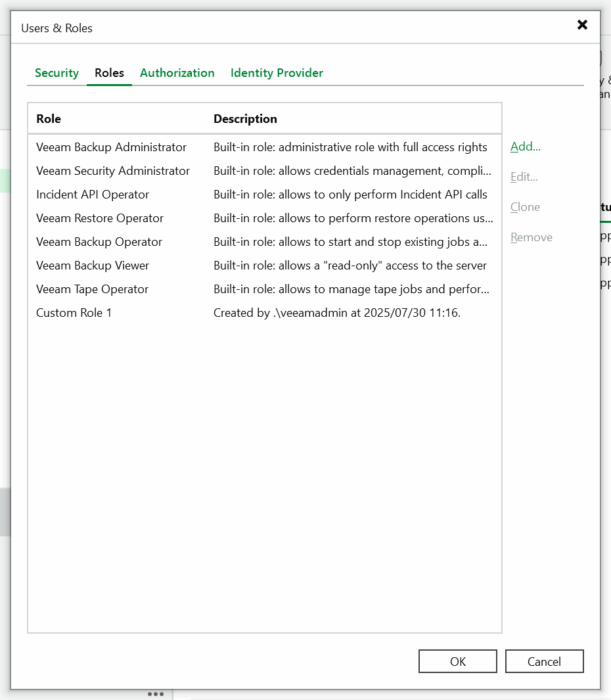611x700 pixels.
Task: Click the Edit... link
Action: [x=524, y=177]
